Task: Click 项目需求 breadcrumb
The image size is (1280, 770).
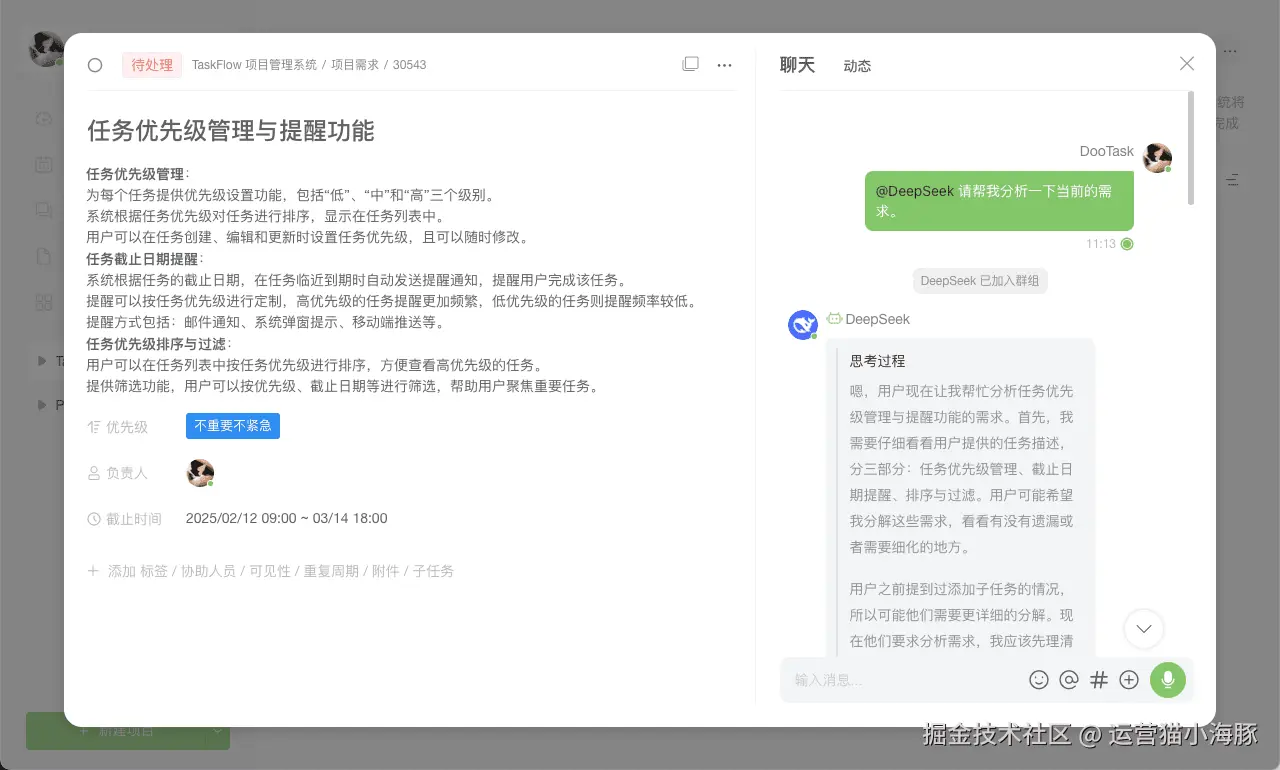Action: 355,65
